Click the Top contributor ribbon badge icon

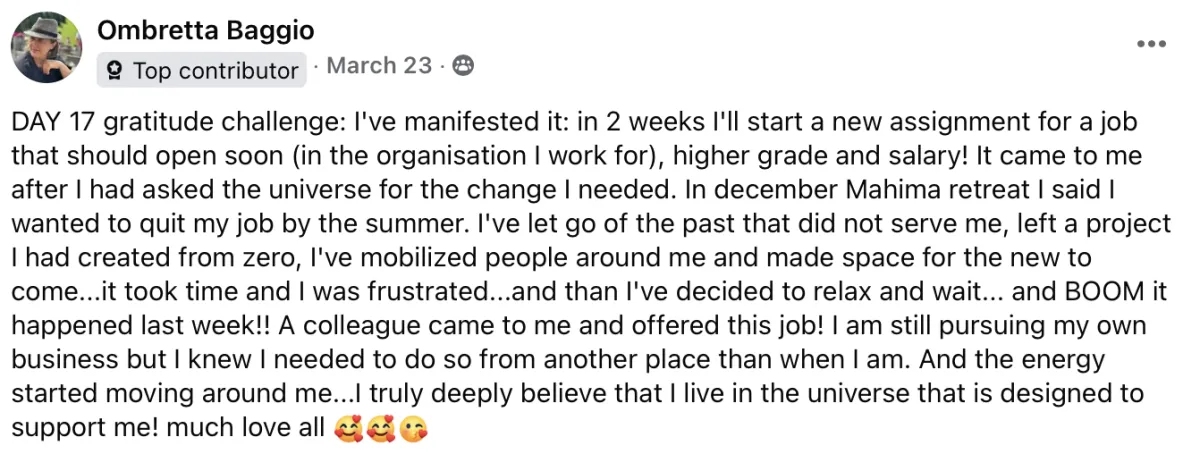tap(115, 71)
